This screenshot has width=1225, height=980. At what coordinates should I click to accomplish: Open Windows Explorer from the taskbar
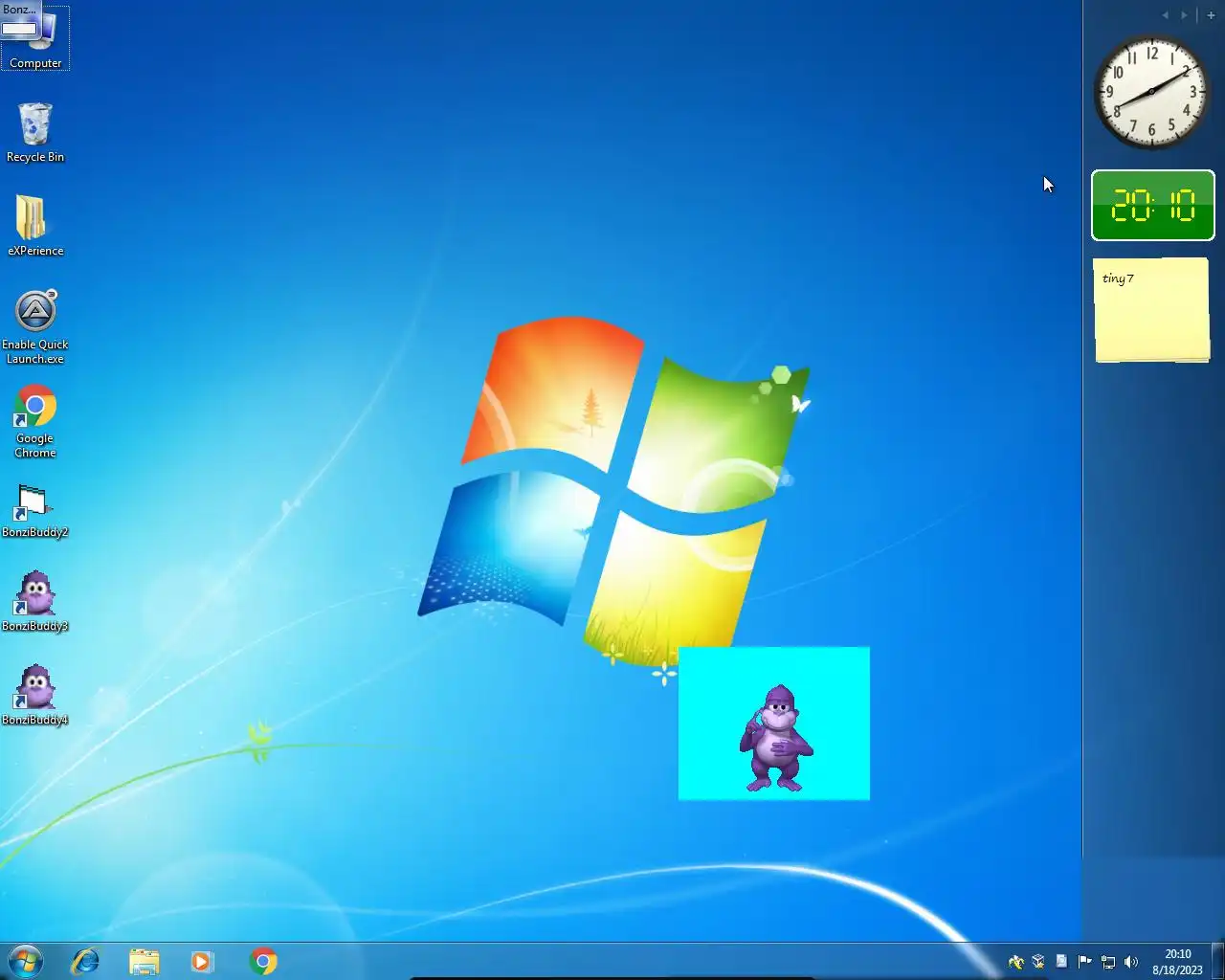pyautogui.click(x=144, y=961)
